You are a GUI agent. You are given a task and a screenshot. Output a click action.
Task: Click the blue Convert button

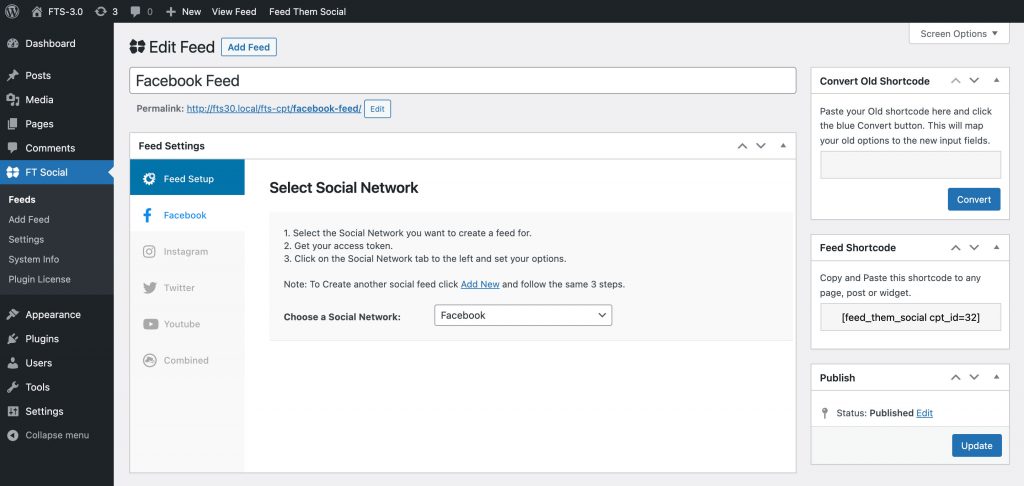(974, 199)
